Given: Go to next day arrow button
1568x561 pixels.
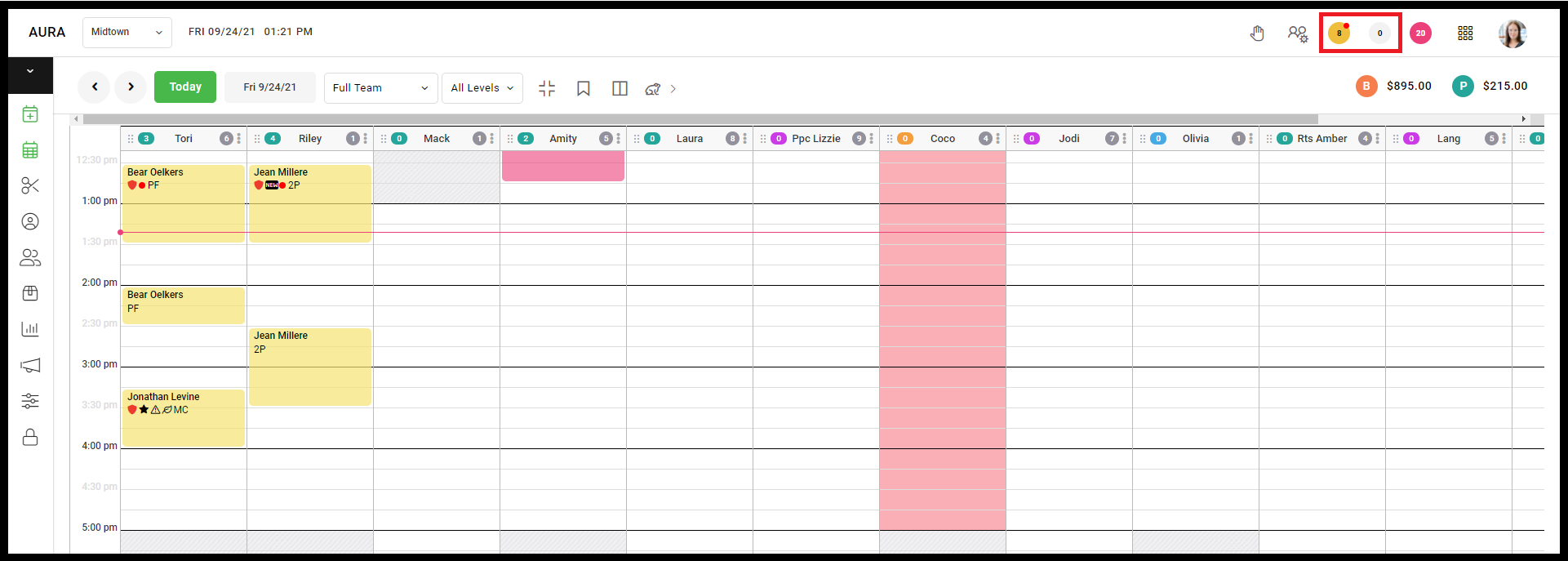Looking at the screenshot, I should [131, 87].
